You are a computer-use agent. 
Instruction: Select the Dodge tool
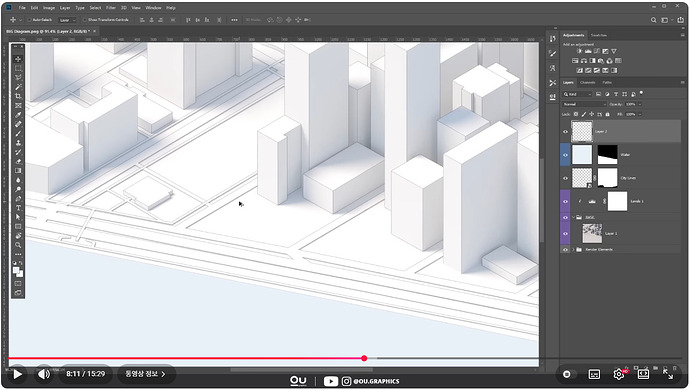[x=18, y=189]
